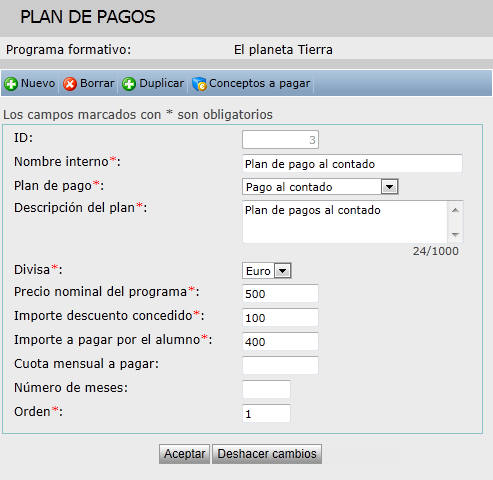
Task: Click the ID field showing 3
Action: [280, 140]
